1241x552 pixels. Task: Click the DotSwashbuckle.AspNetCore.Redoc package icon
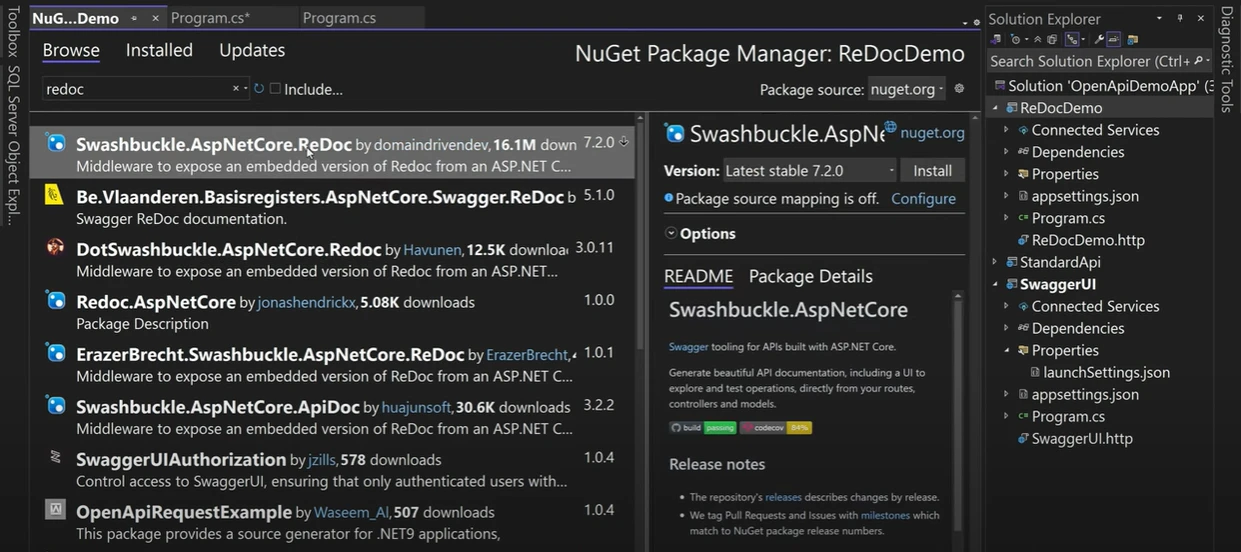coord(56,248)
